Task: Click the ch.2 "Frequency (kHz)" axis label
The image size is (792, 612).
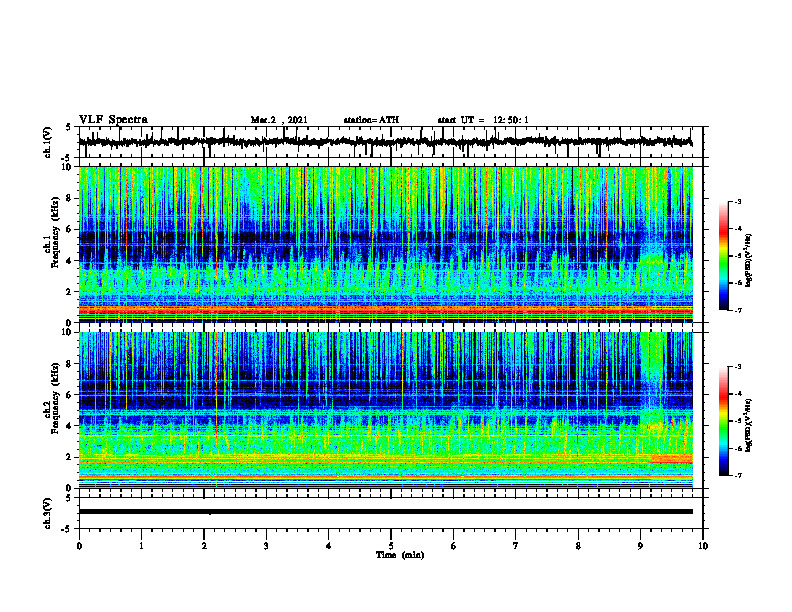Action: [56, 399]
